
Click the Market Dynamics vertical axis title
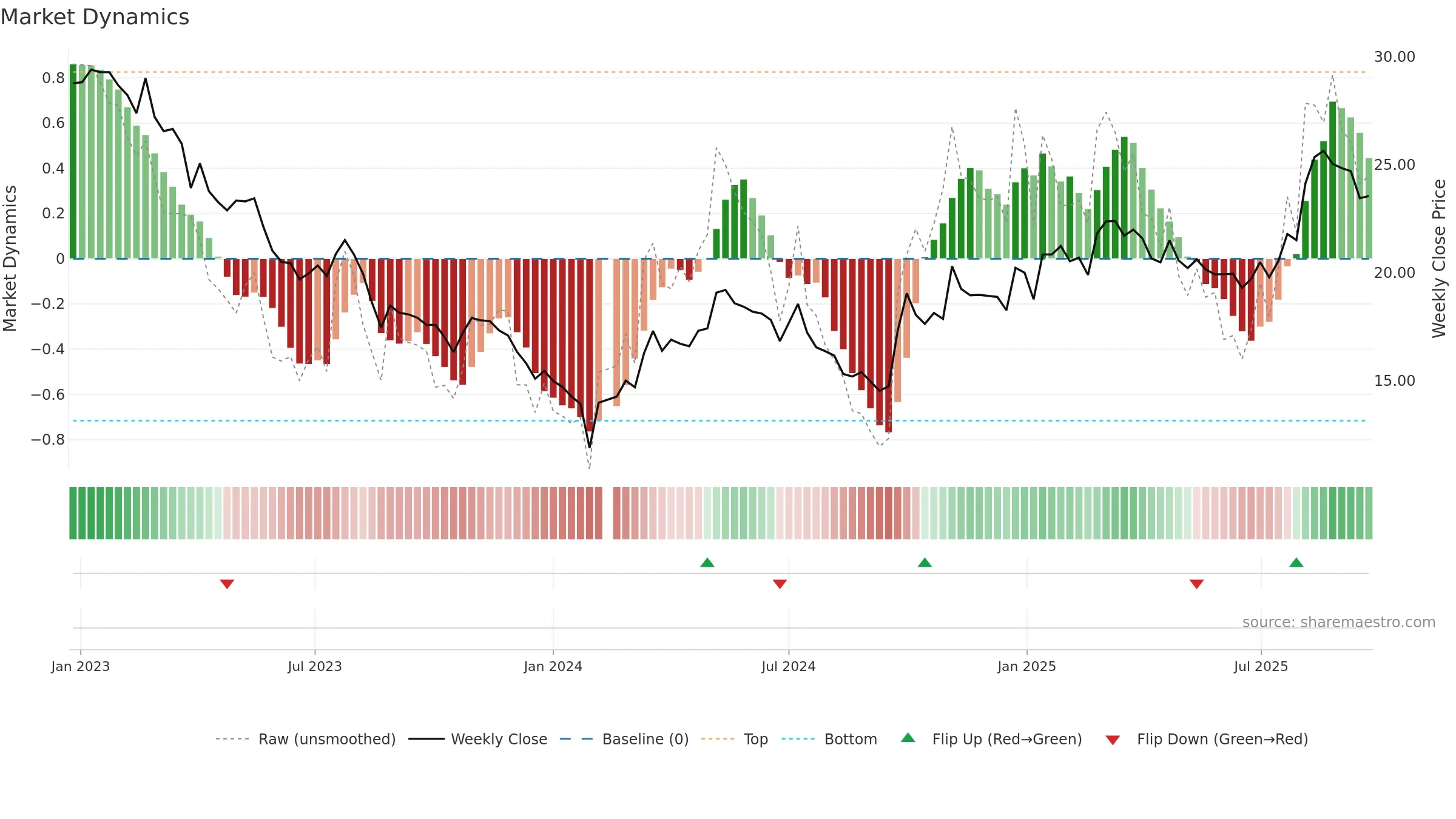coord(10,258)
